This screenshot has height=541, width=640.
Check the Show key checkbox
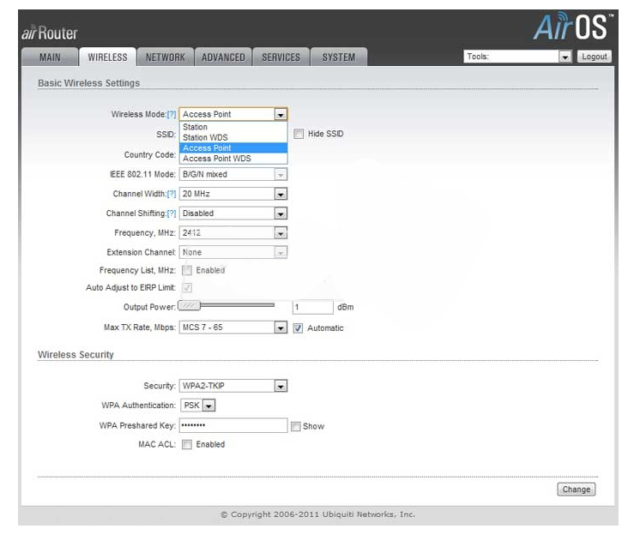point(296,427)
